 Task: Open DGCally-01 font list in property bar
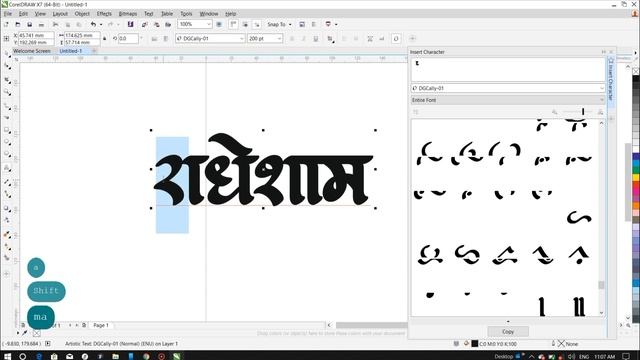coord(241,39)
